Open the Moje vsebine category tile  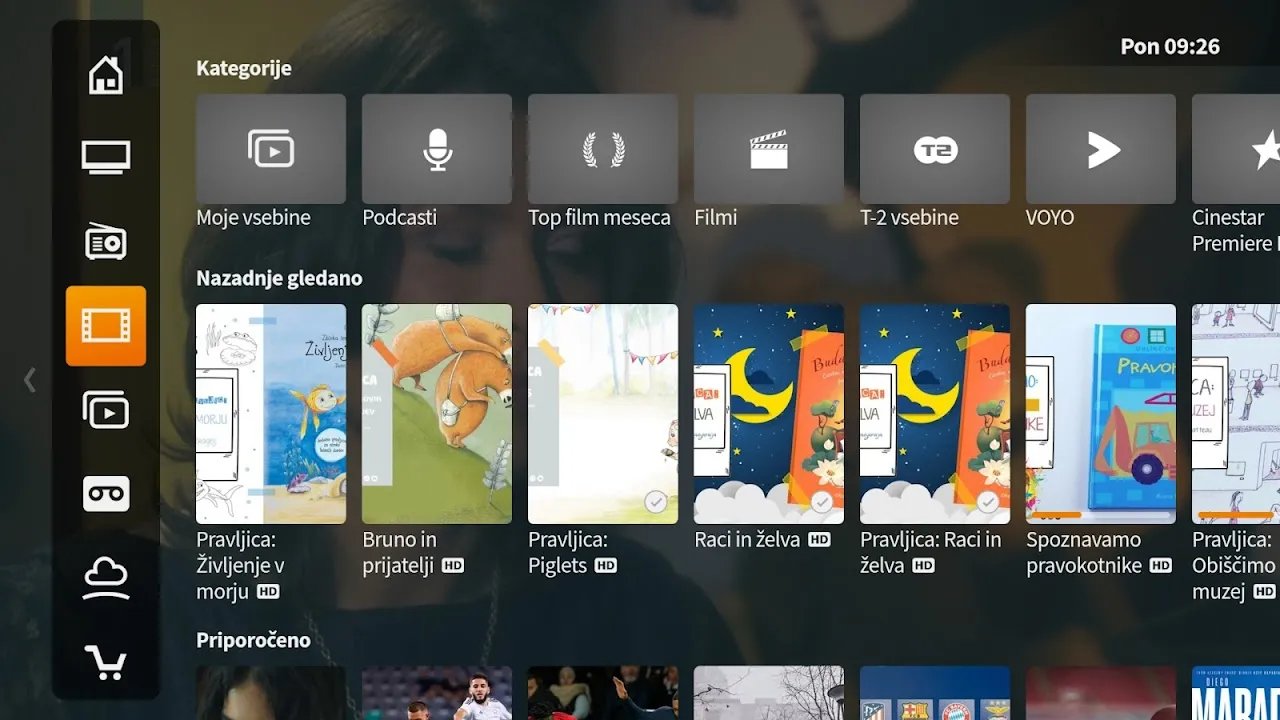click(271, 149)
